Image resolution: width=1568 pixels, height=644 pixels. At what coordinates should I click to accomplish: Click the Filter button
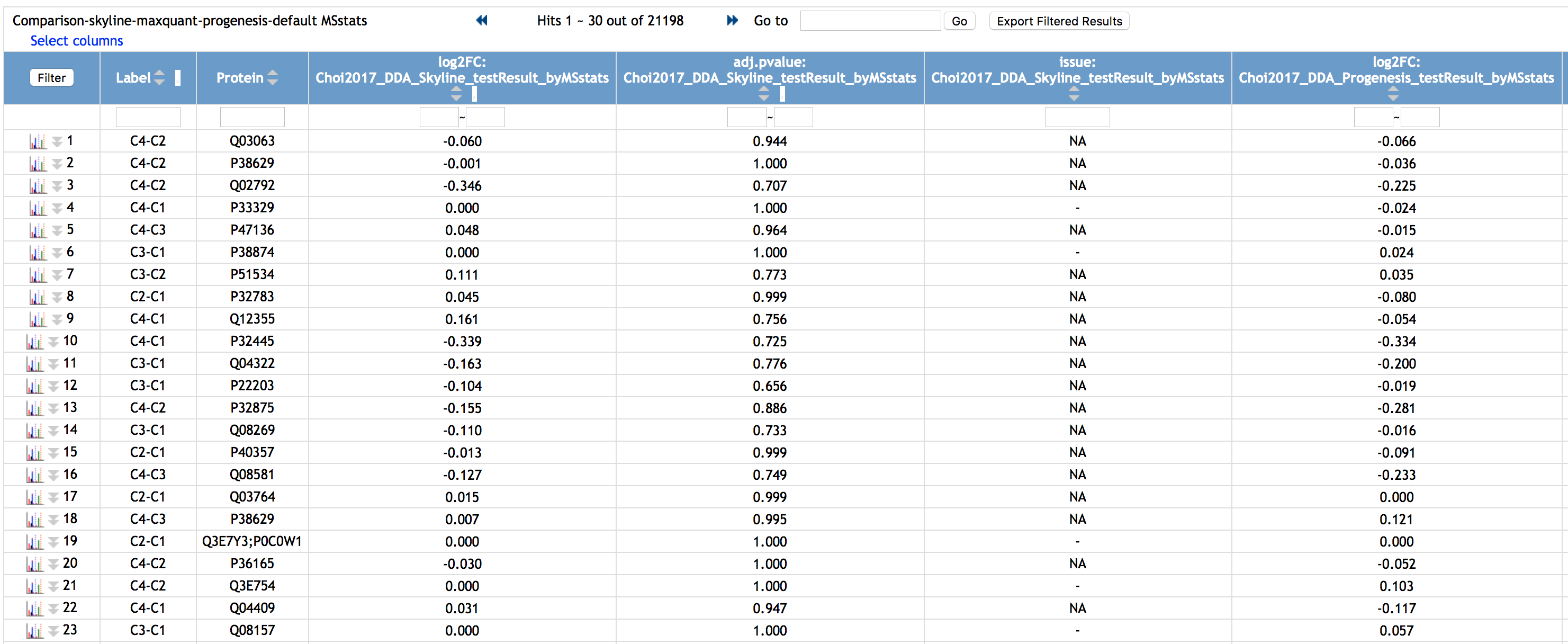(51, 78)
